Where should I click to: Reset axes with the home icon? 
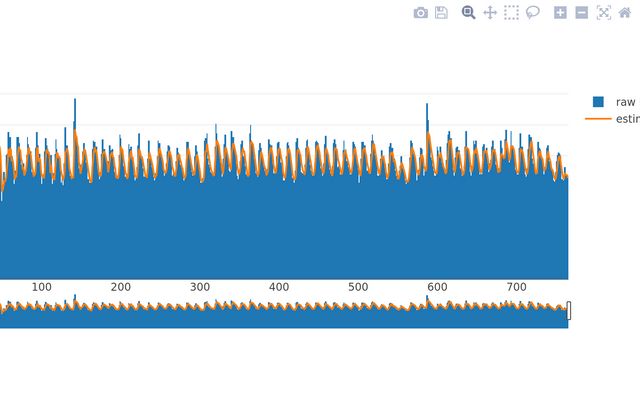pos(625,13)
